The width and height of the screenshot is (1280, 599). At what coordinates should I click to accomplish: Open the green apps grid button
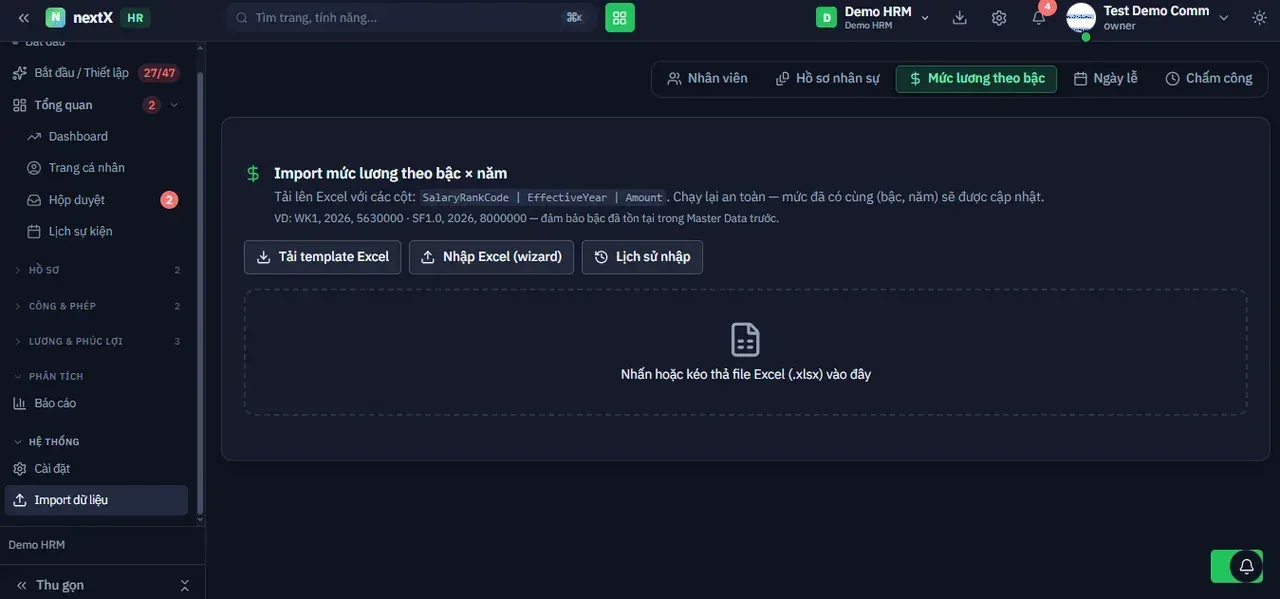click(x=620, y=17)
